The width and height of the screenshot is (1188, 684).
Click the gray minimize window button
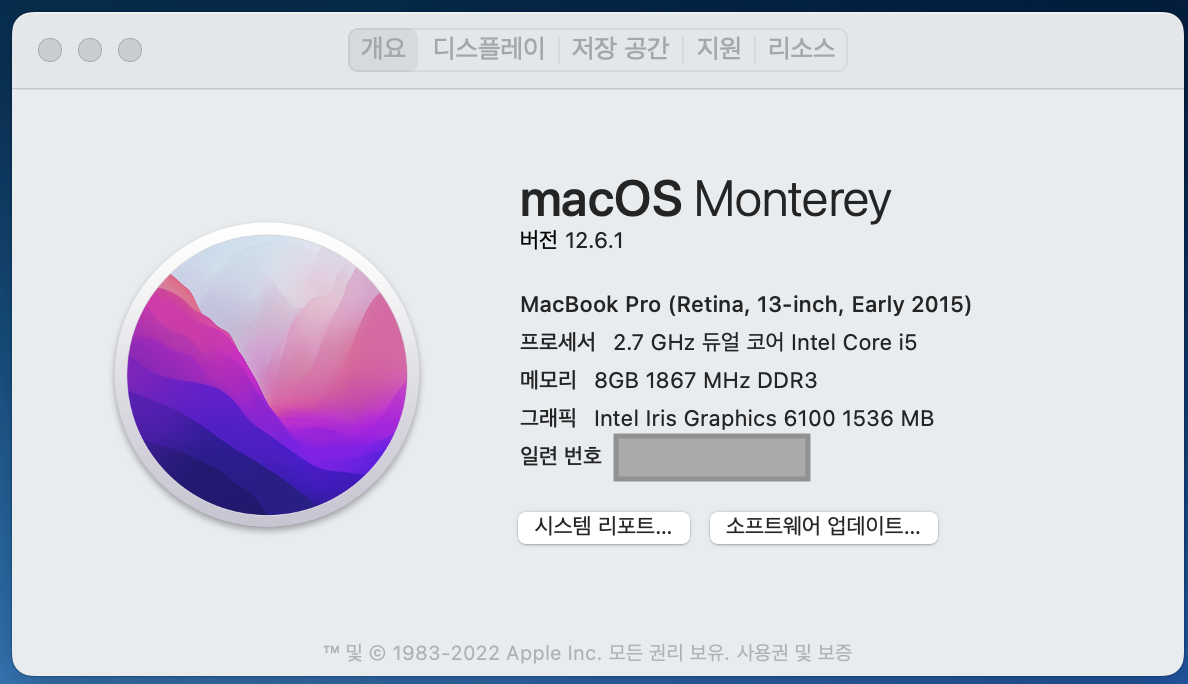pos(90,50)
